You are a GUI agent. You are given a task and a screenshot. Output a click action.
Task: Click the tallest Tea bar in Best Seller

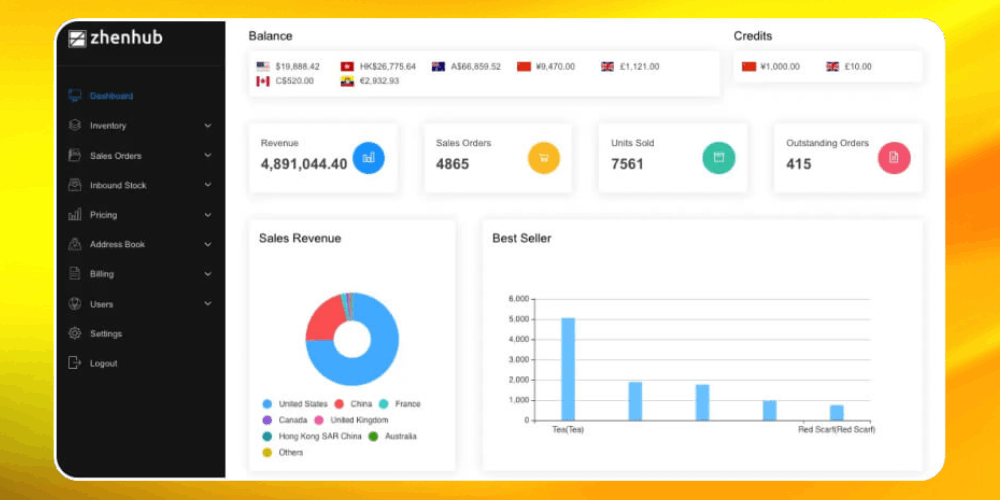pos(568,368)
